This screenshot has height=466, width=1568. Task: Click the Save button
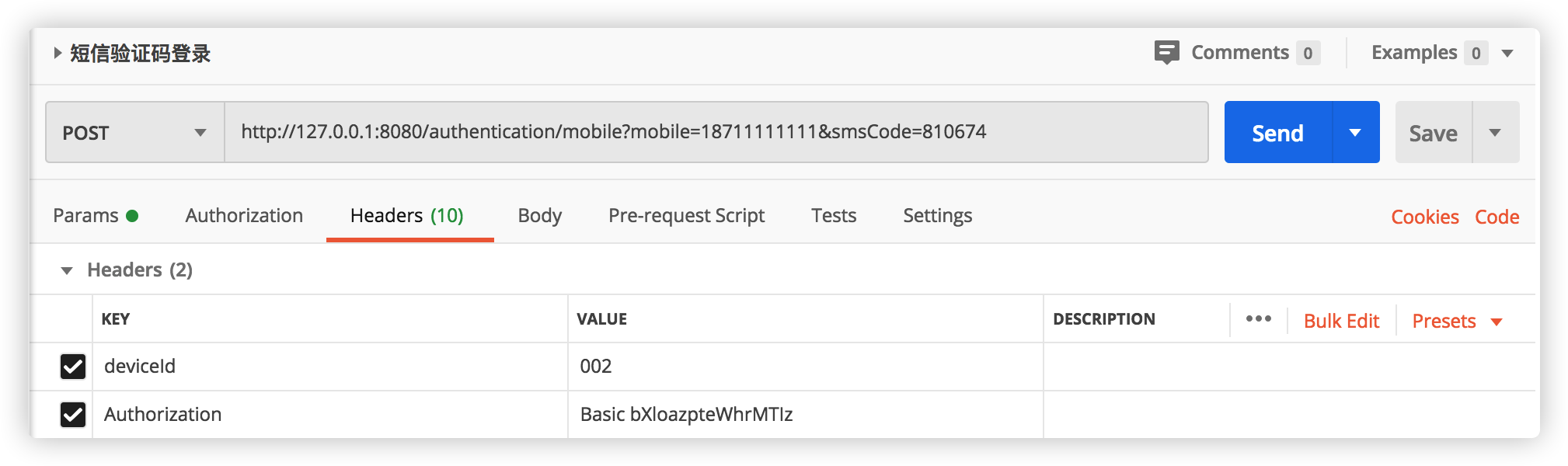[x=1433, y=133]
